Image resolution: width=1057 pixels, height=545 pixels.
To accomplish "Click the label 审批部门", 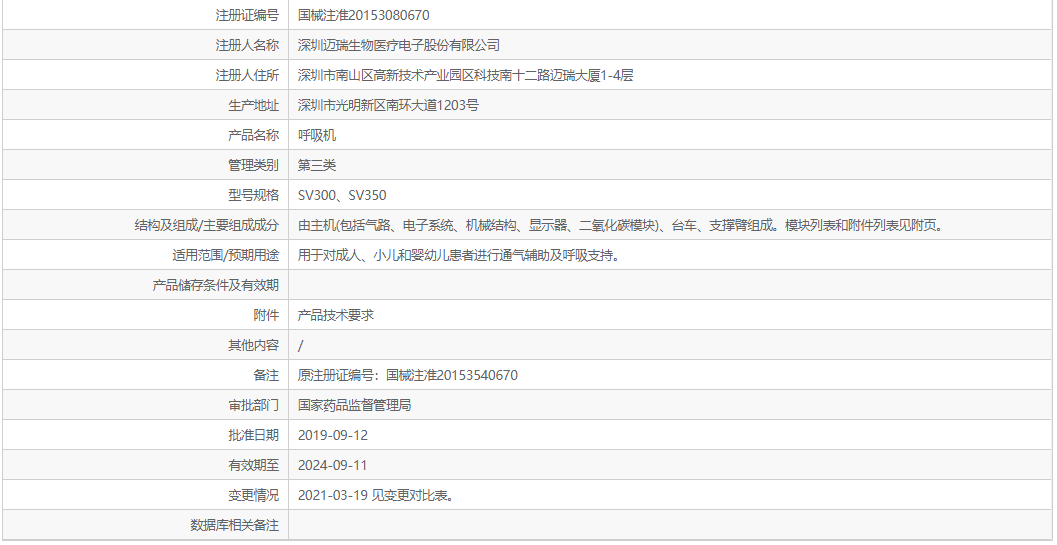I will (x=253, y=405).
